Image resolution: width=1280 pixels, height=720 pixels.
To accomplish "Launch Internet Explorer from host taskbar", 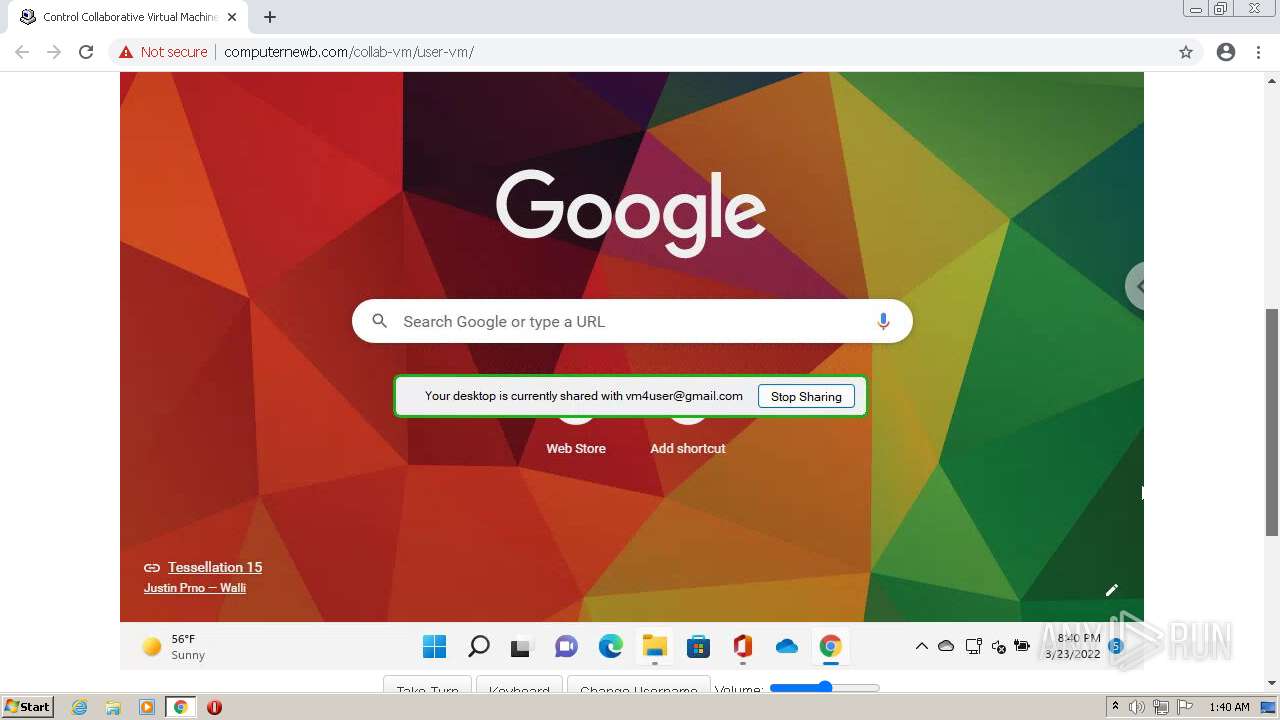I will pos(79,707).
